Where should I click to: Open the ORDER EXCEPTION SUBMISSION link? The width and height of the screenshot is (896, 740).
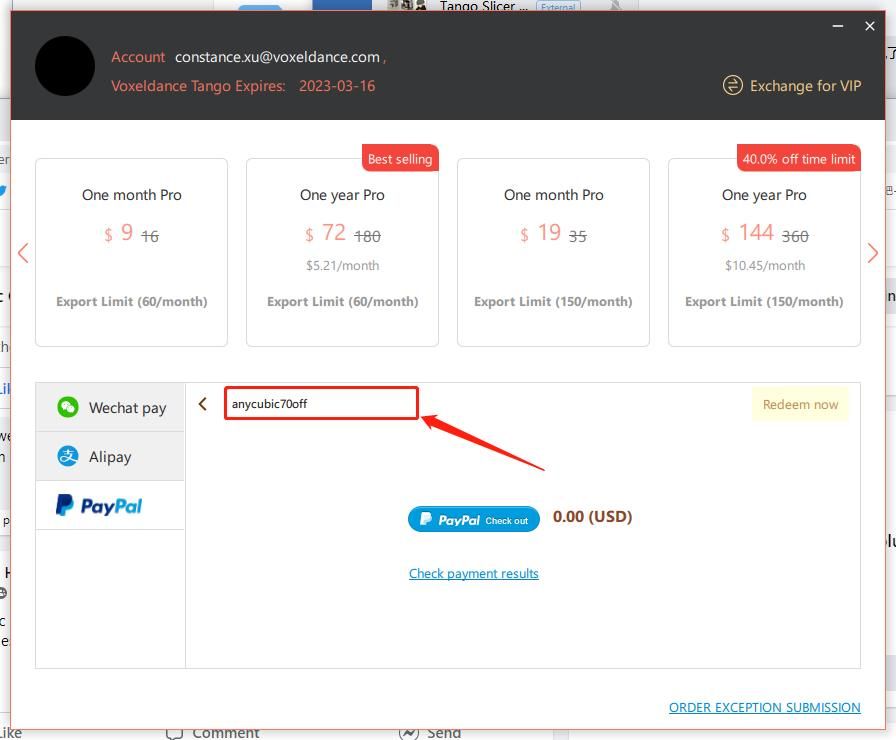tap(765, 707)
